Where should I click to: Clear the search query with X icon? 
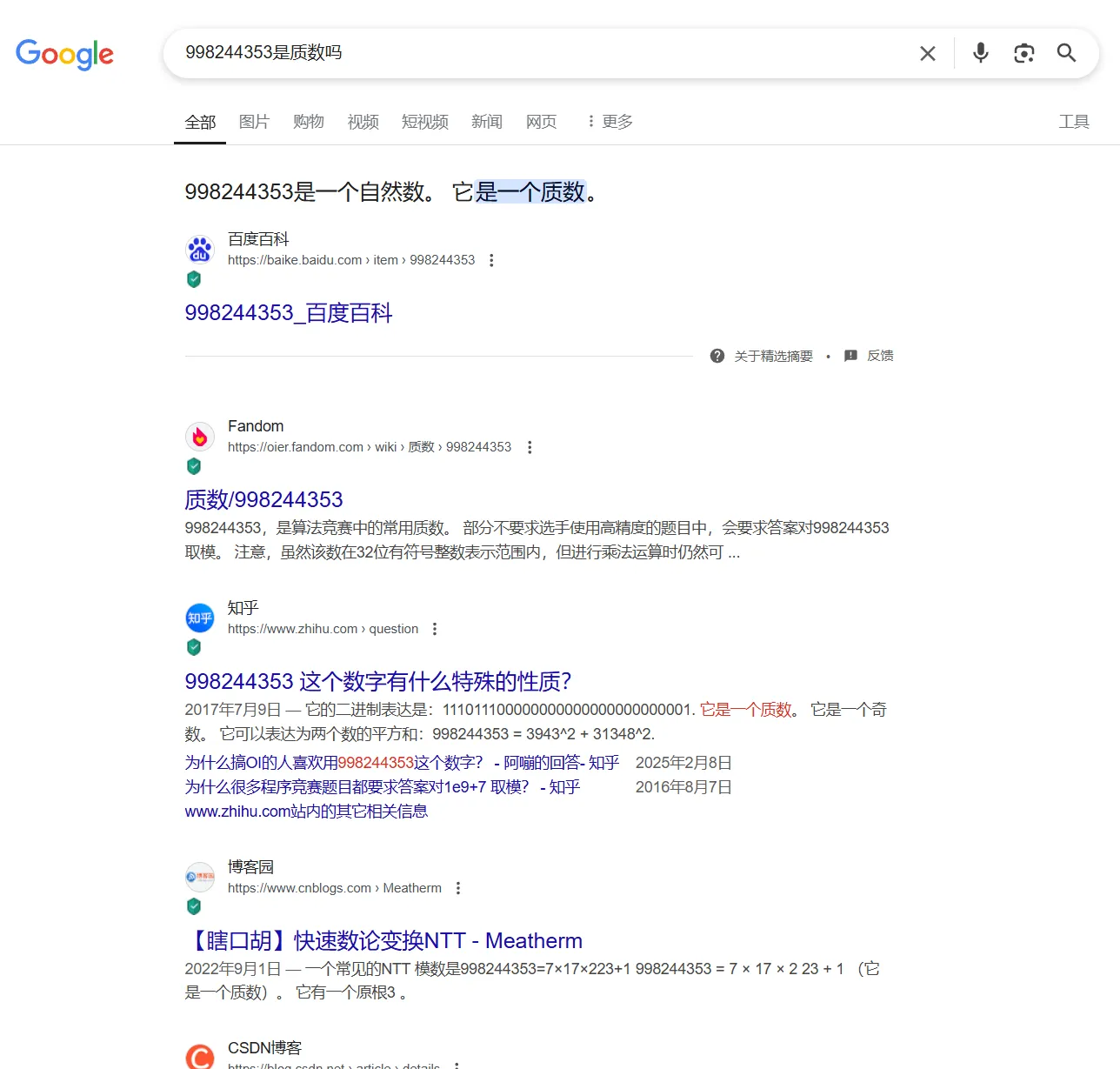point(928,54)
